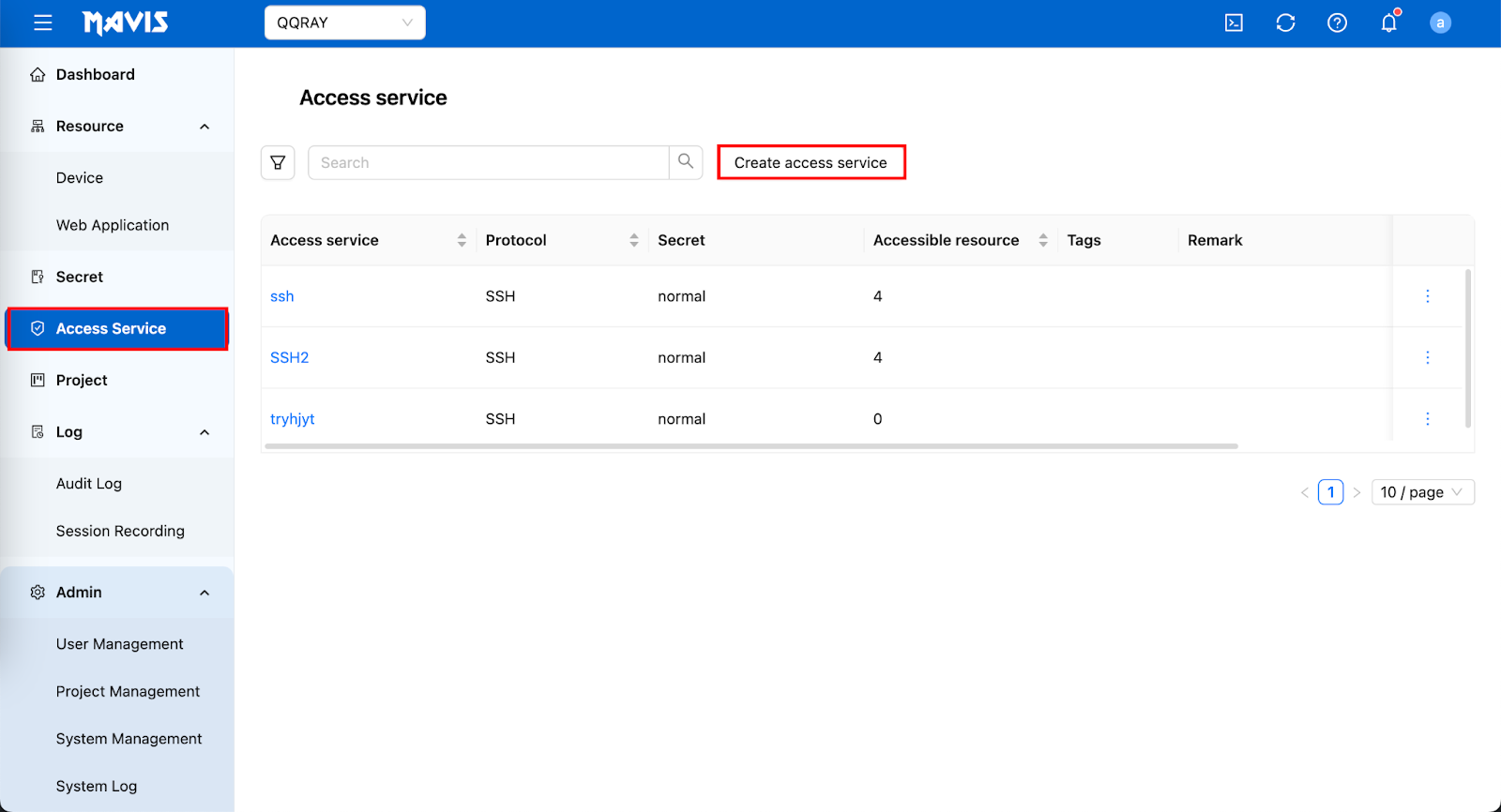Screen dimensions: 1501x812
Task: Collapse the Admin section
Action: (x=205, y=593)
